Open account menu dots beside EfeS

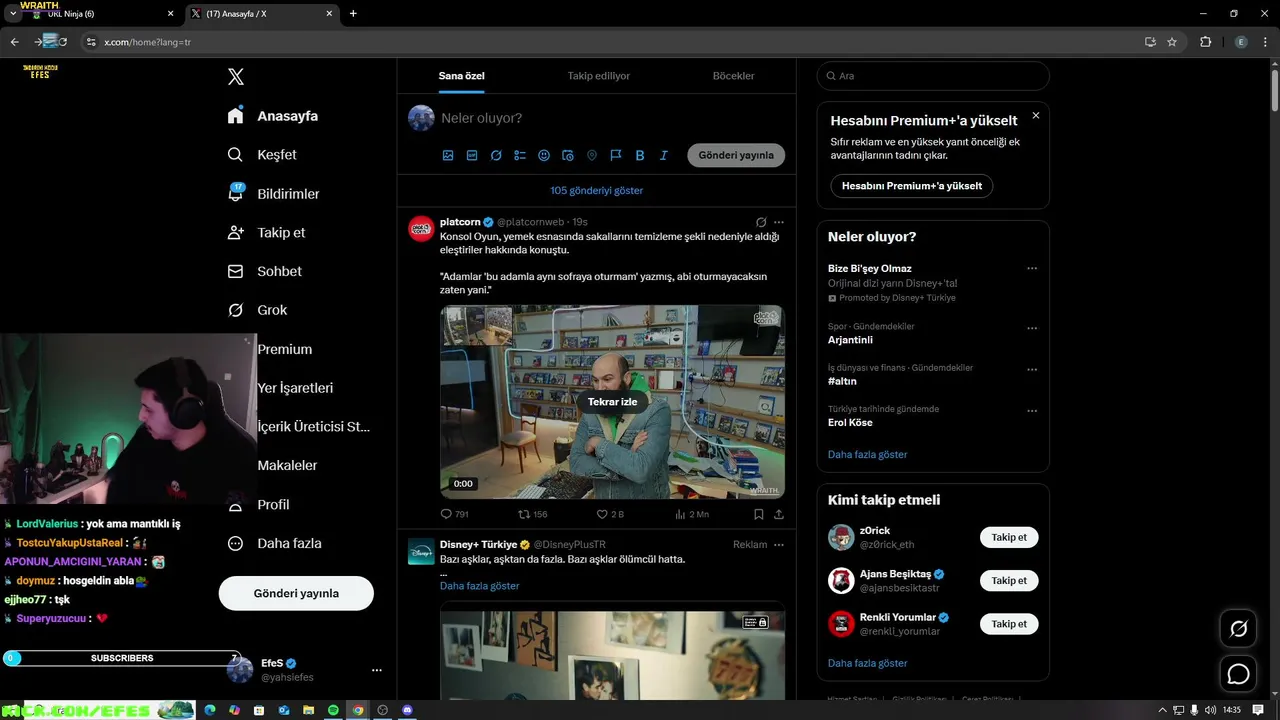(376, 670)
